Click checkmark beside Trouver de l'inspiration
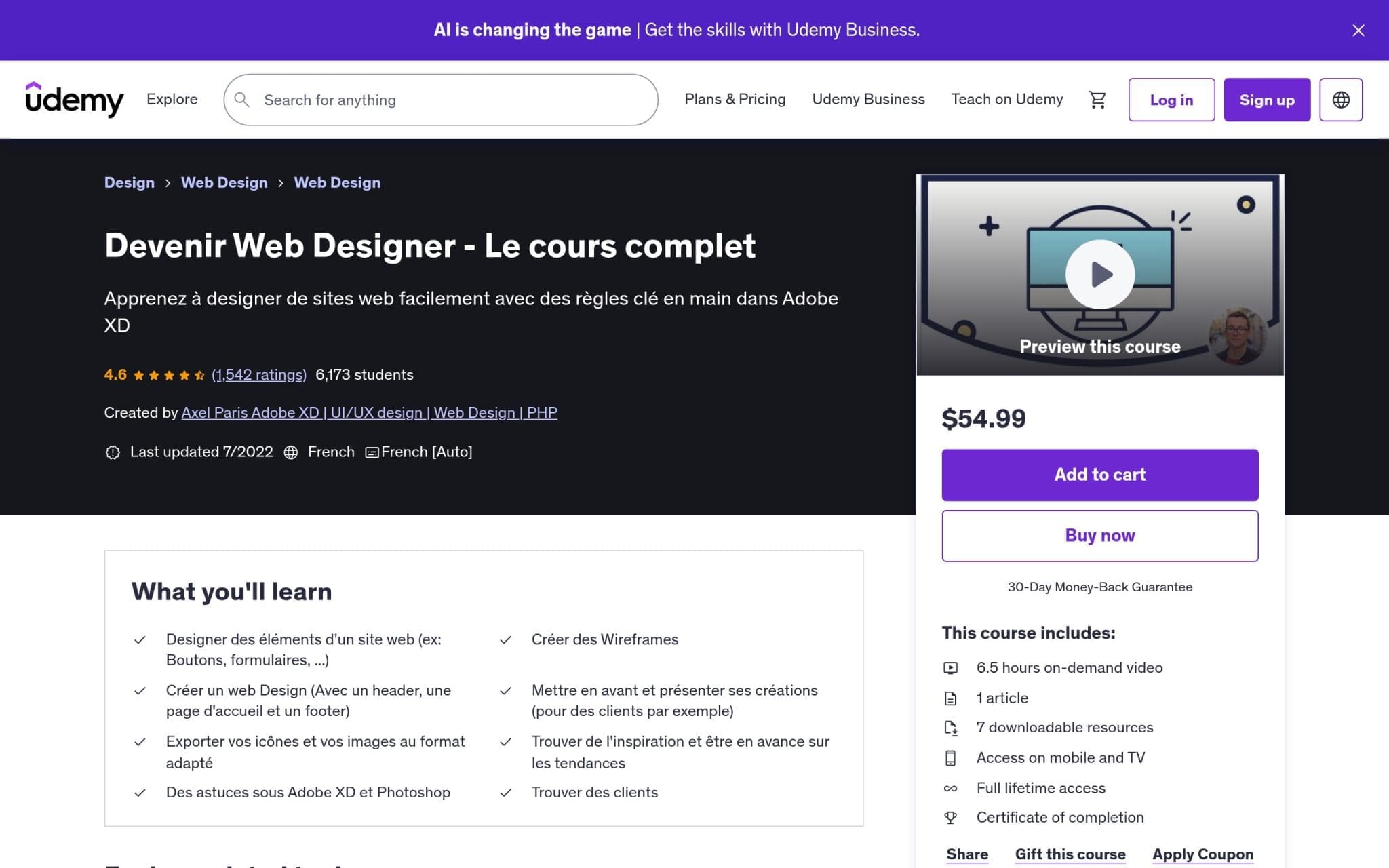 (505, 742)
